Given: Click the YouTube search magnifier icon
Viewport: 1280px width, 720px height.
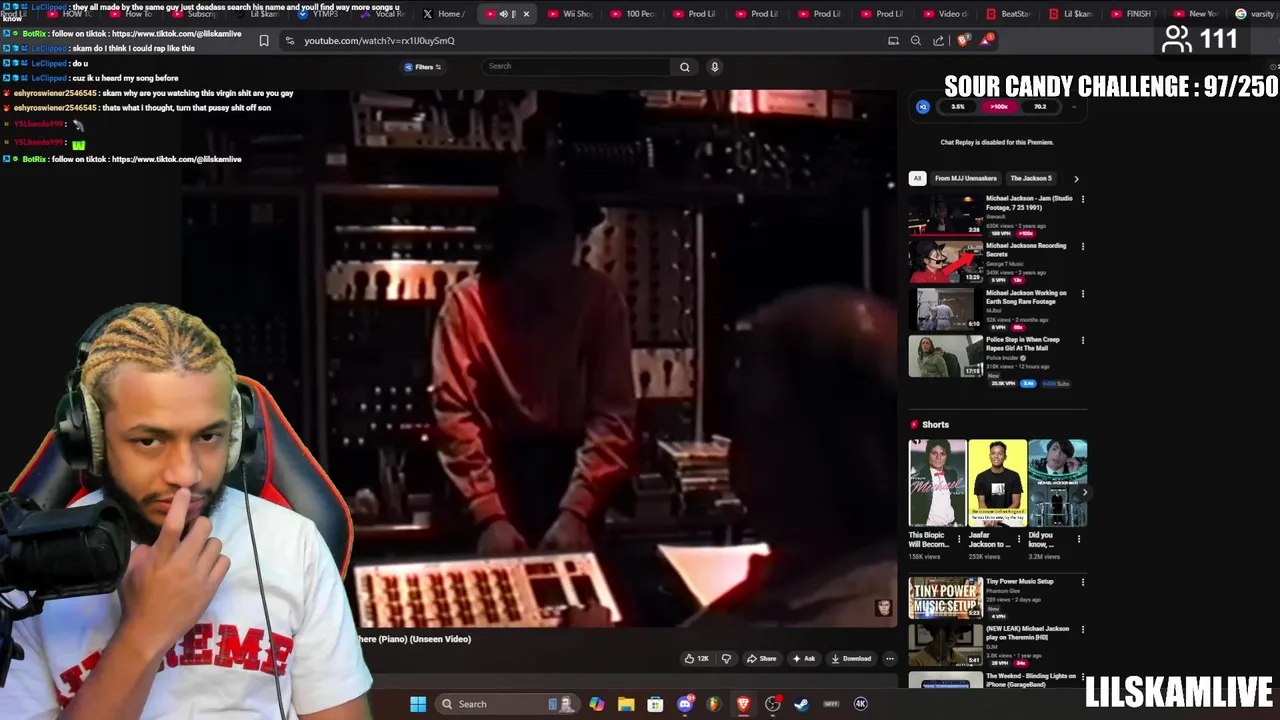Looking at the screenshot, I should pyautogui.click(x=685, y=67).
